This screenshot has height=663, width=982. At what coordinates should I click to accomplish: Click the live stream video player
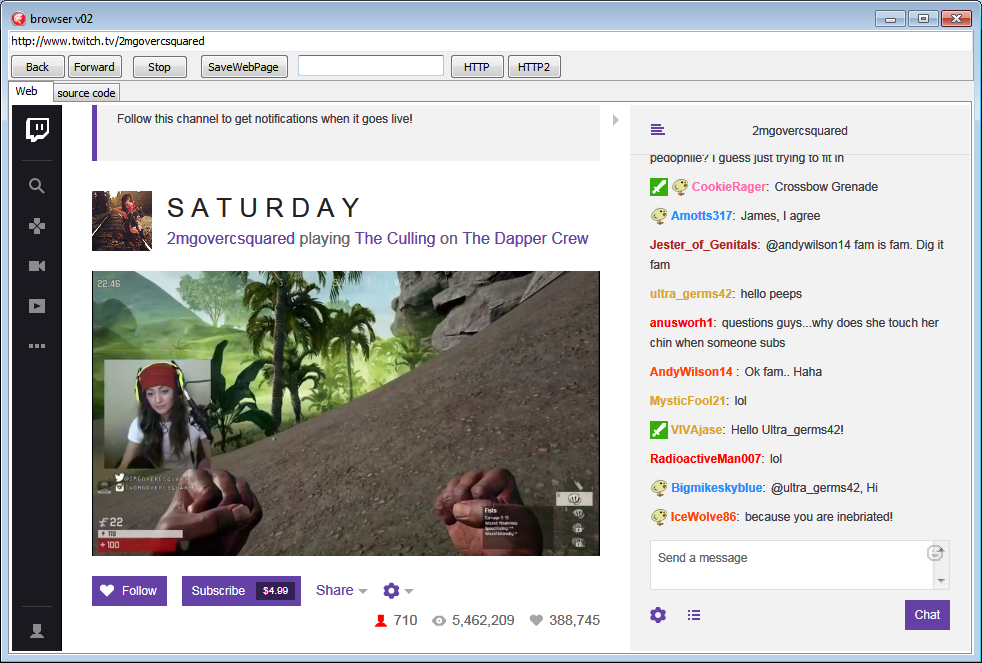pos(346,413)
